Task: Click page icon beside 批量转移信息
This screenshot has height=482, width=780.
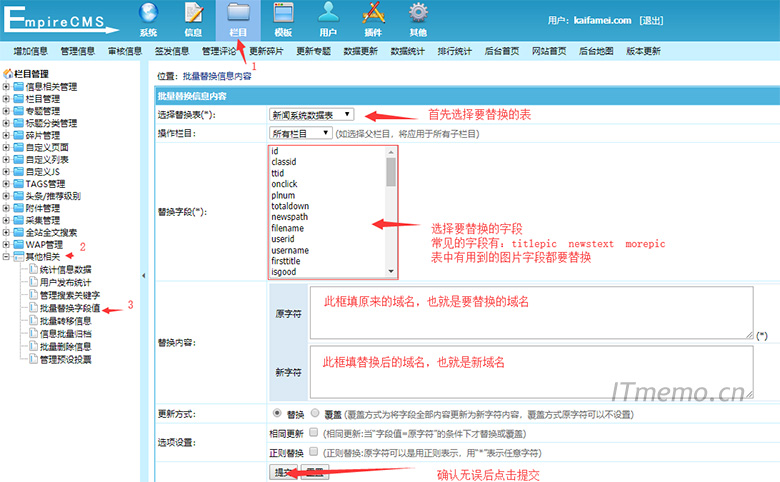Action: [33, 320]
